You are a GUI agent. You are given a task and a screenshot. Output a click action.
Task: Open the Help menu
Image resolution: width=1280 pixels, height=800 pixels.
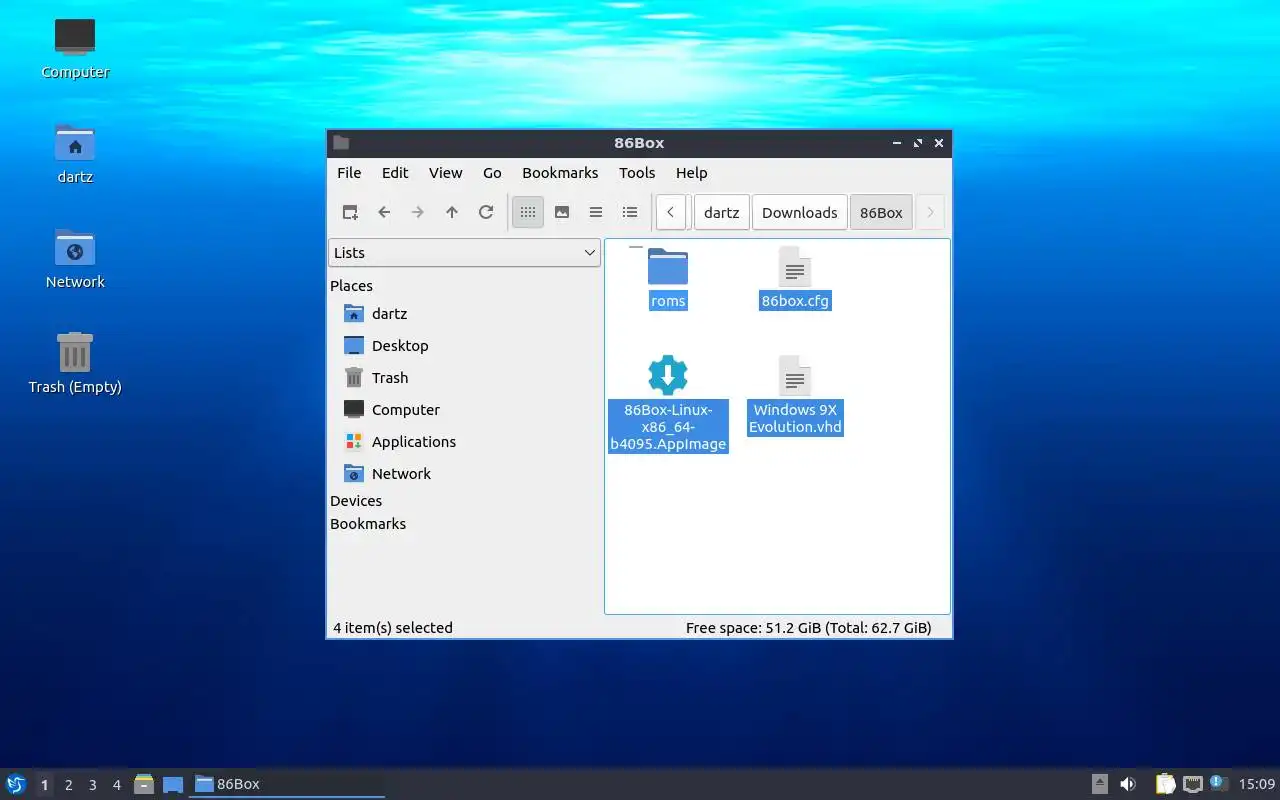pos(691,173)
